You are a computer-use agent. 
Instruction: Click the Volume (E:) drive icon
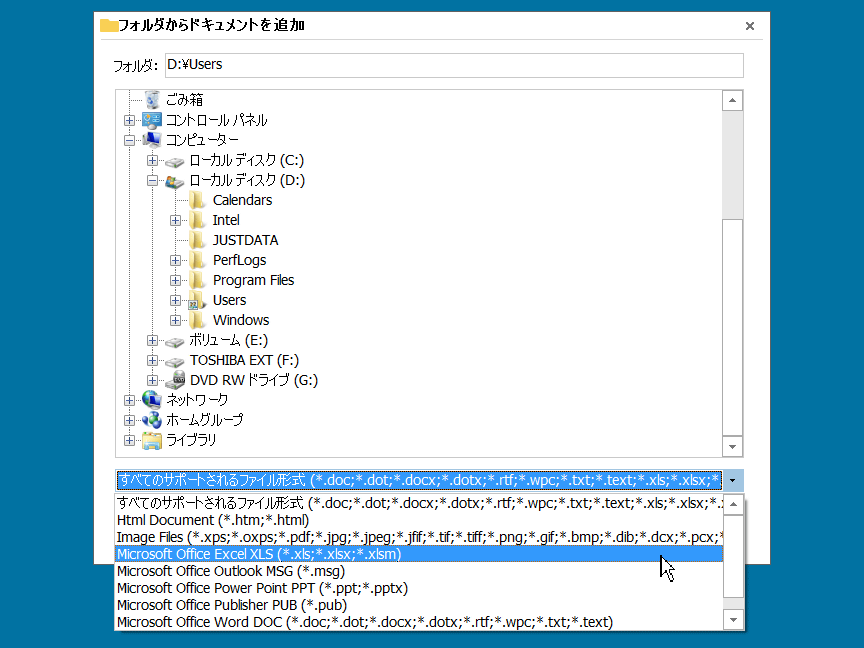click(175, 342)
